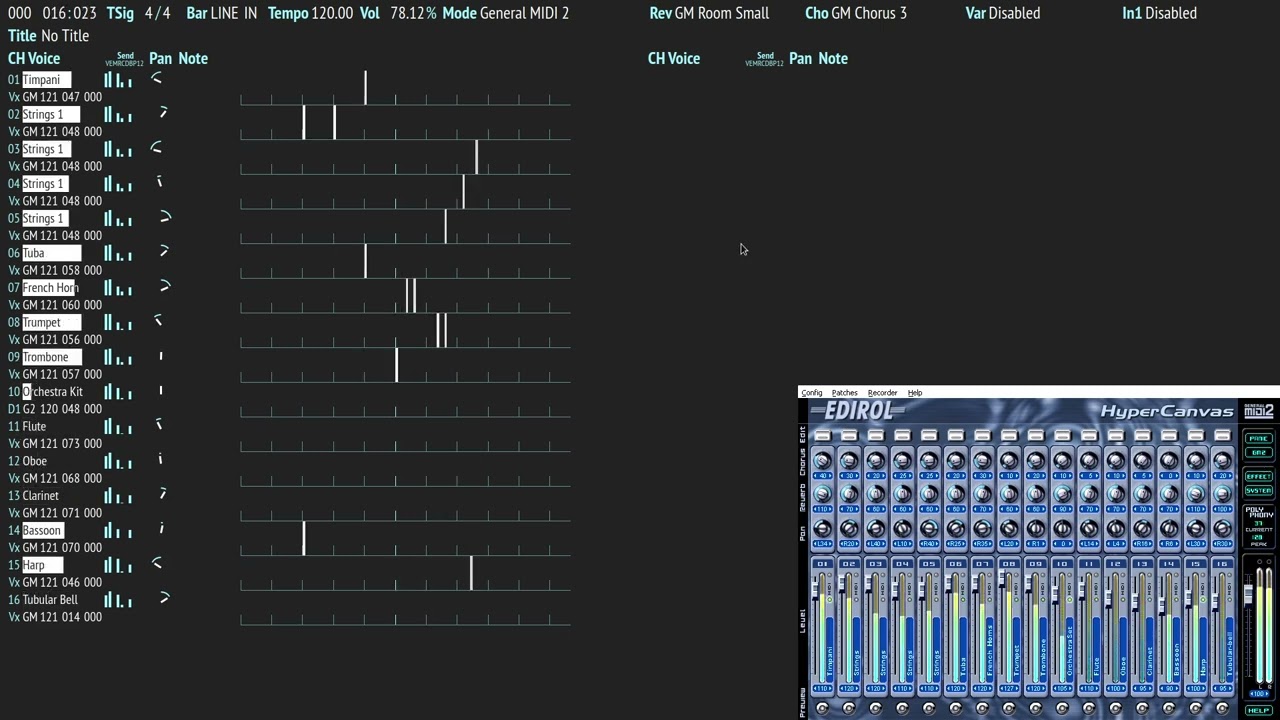Open the Config menu in HyperCanvas

tap(812, 393)
